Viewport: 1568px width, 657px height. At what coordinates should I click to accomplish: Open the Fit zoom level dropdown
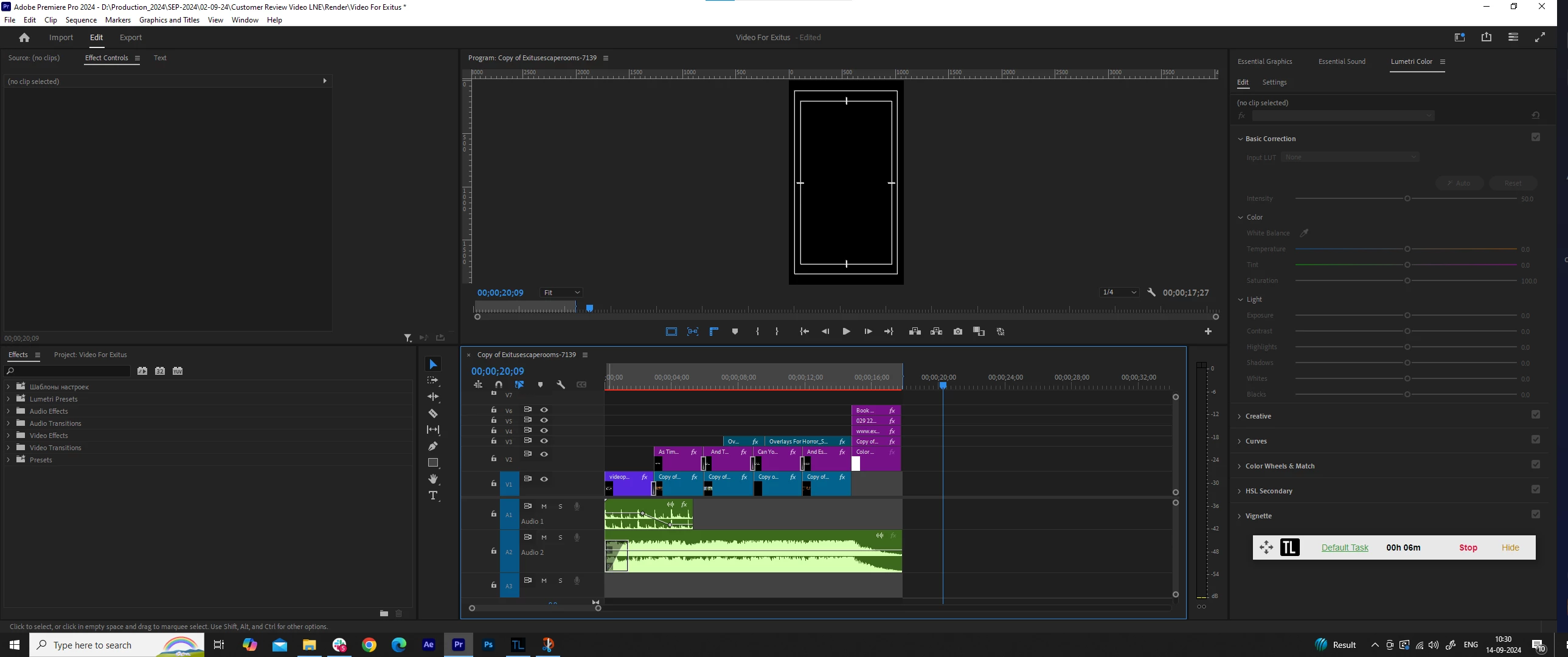[561, 293]
